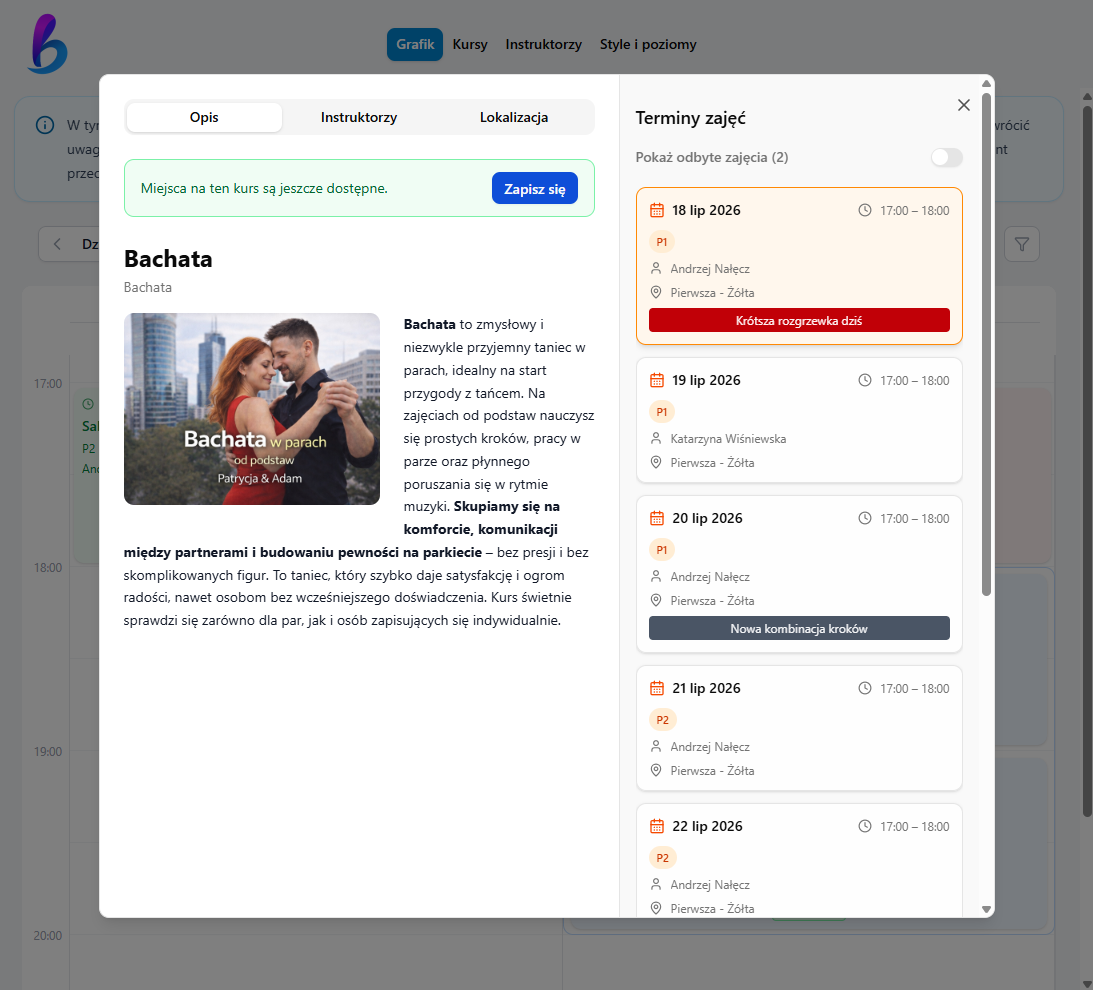This screenshot has height=990, width=1093.
Task: Click the Pokaż odbyte zajęcia (2) label
Action: click(712, 158)
